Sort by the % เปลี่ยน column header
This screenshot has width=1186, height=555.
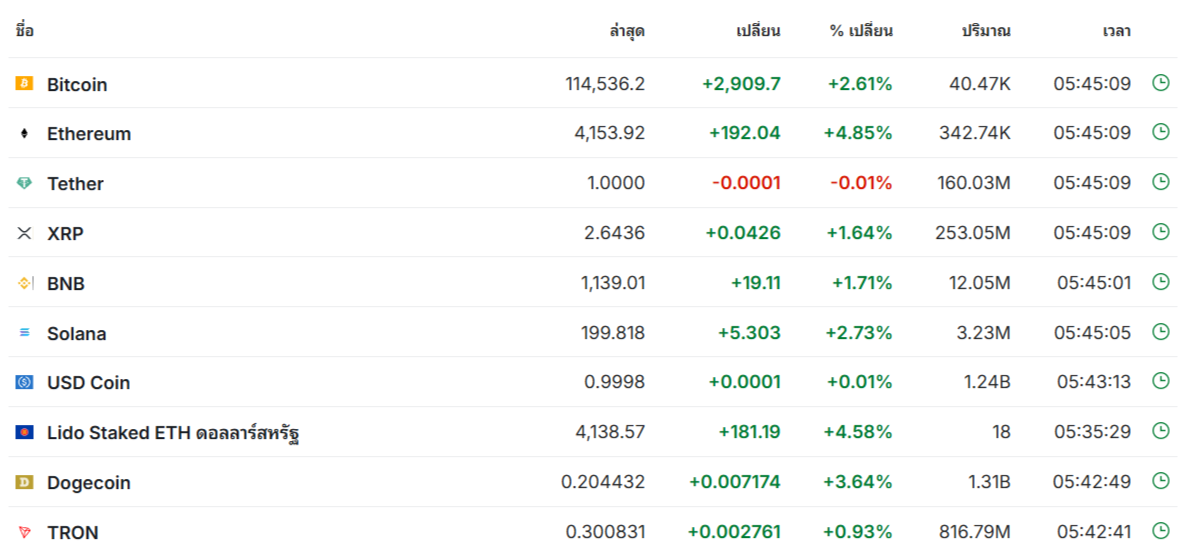861,31
